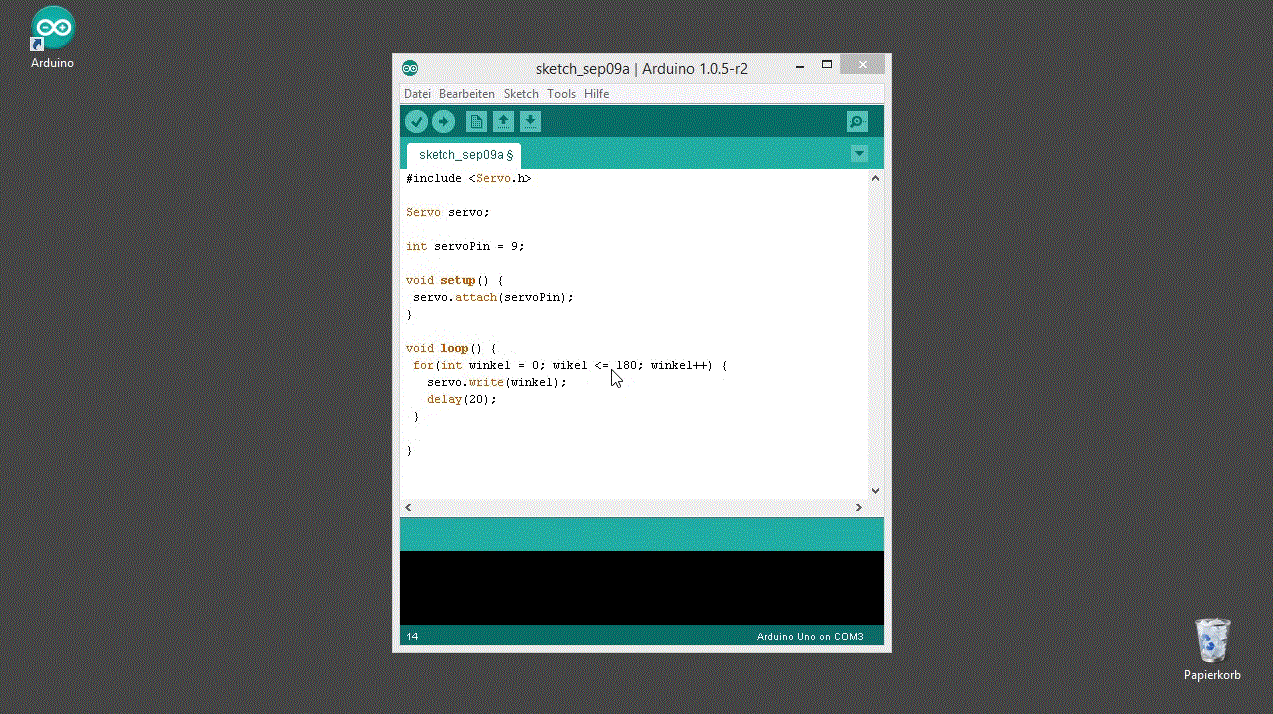Image resolution: width=1273 pixels, height=714 pixels.
Task: Click line number 14 in status bar
Action: point(412,637)
